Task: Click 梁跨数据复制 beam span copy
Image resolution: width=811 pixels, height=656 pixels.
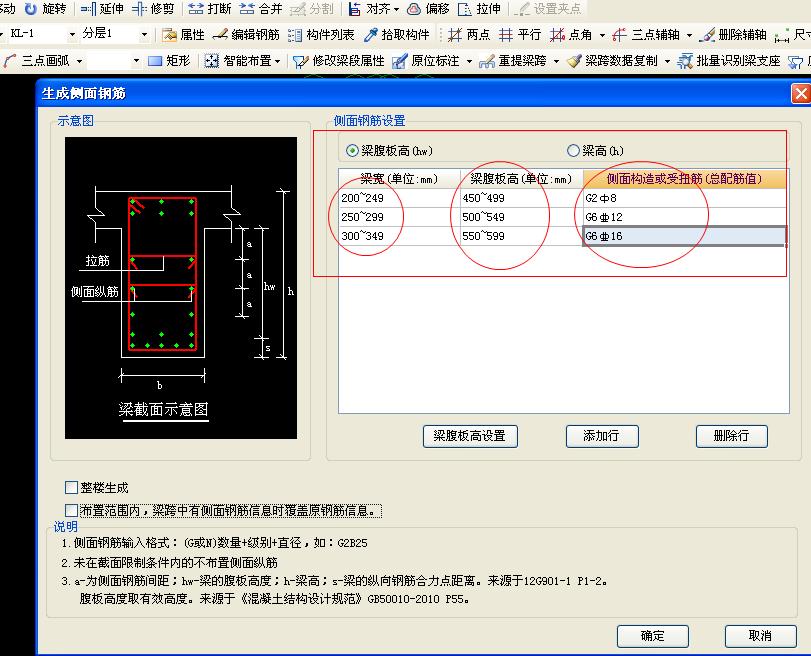Action: pyautogui.click(x=612, y=61)
